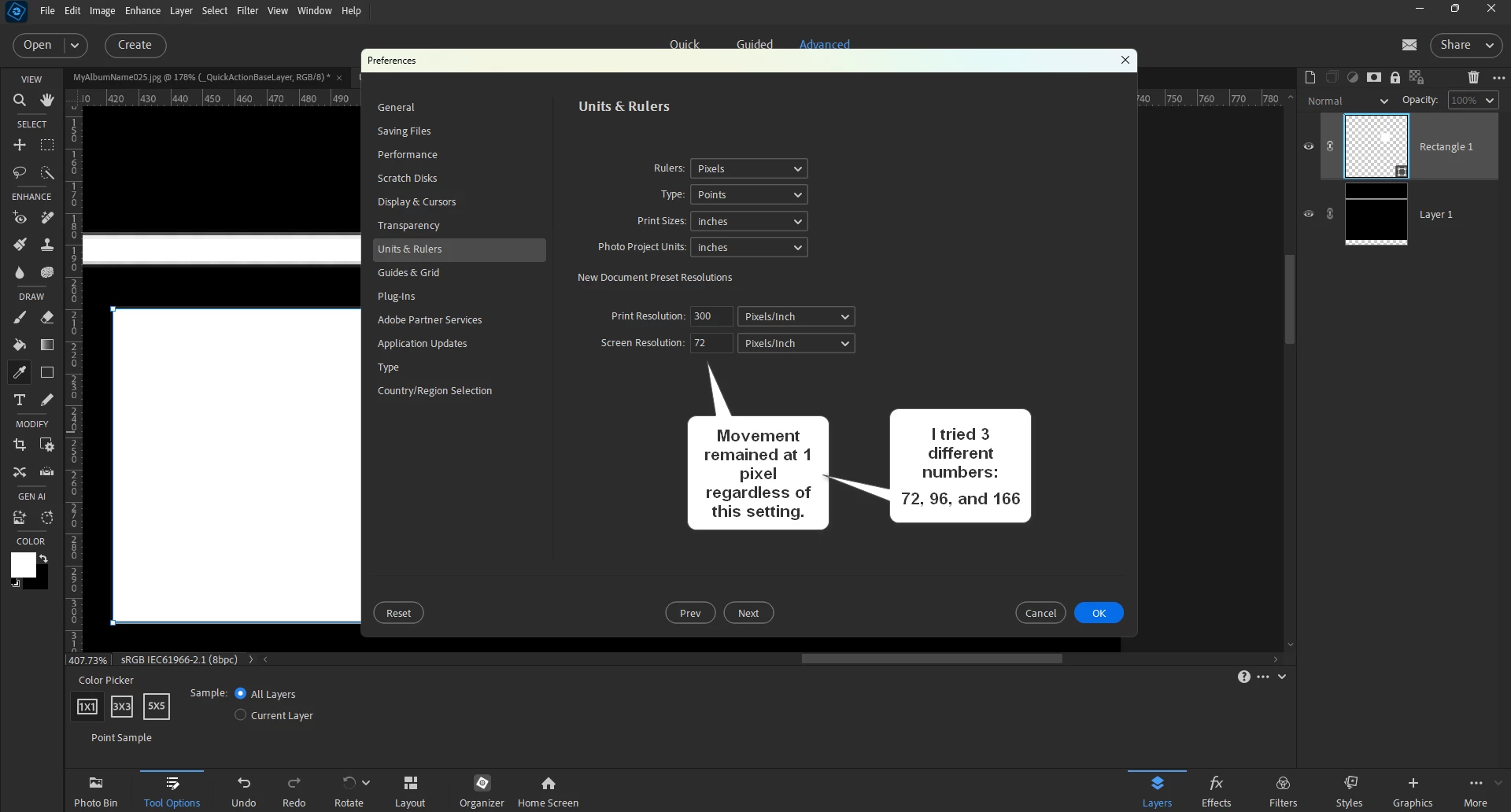Click the lock transparent pixels icon

point(1417,77)
